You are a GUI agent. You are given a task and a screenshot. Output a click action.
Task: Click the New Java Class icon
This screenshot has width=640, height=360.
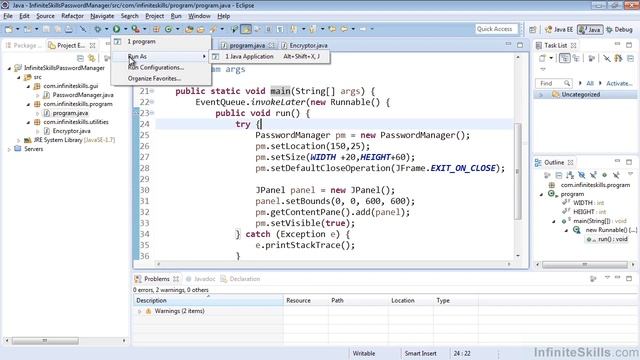pyautogui.click(x=168, y=29)
